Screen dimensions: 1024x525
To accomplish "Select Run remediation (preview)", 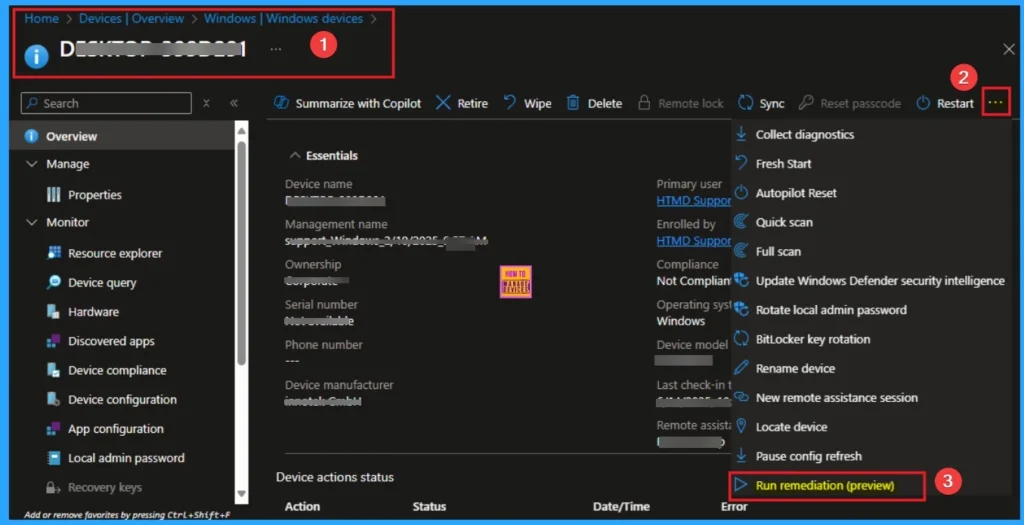I will (x=826, y=485).
